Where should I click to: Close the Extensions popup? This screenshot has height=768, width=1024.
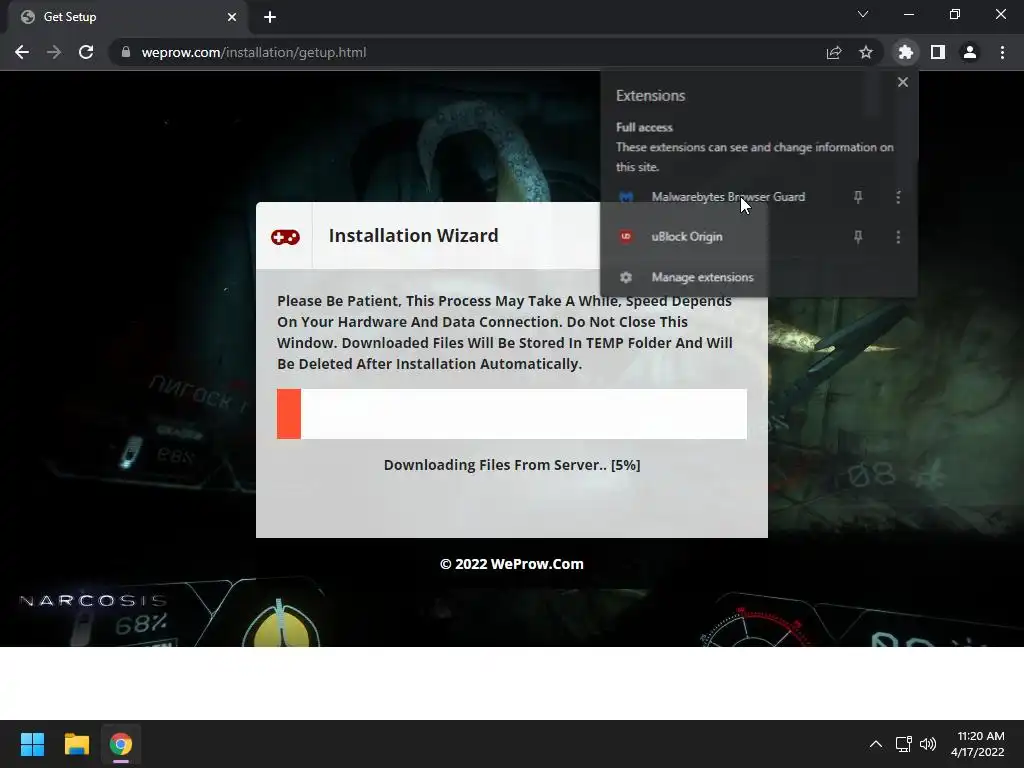903,82
